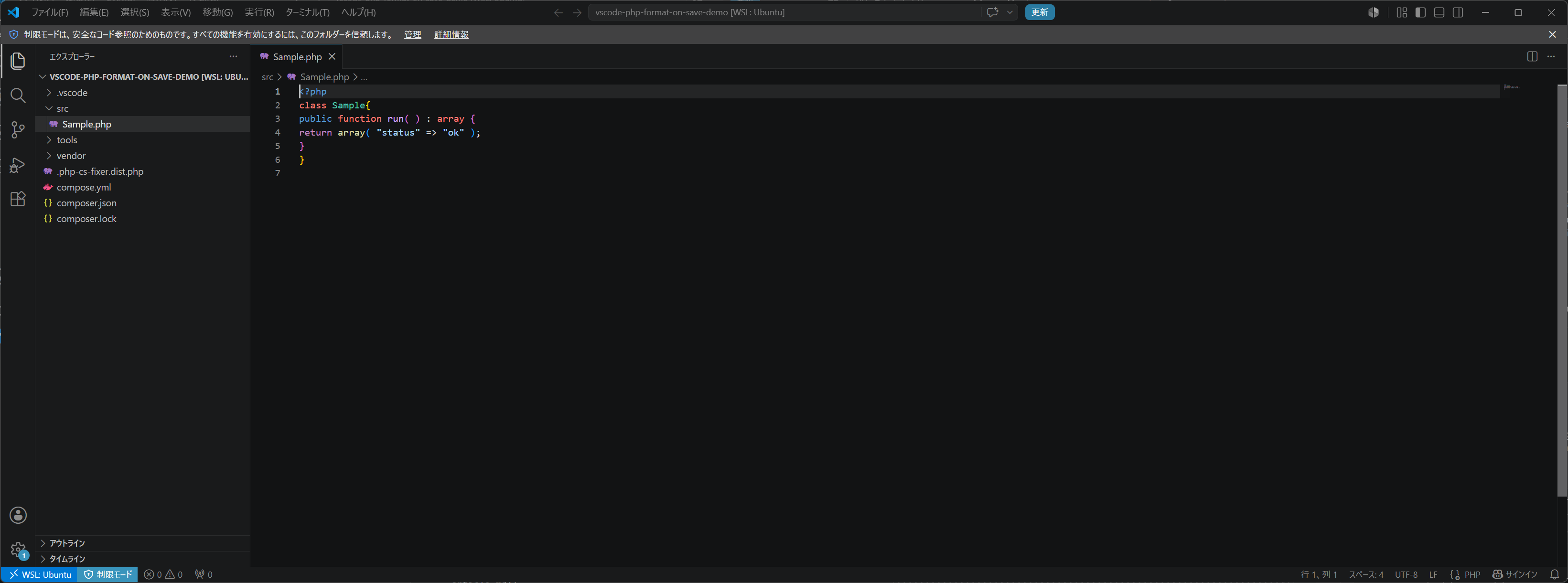Toggle the secondary side bar visibility
This screenshot has width=1568, height=583.
[x=1458, y=12]
